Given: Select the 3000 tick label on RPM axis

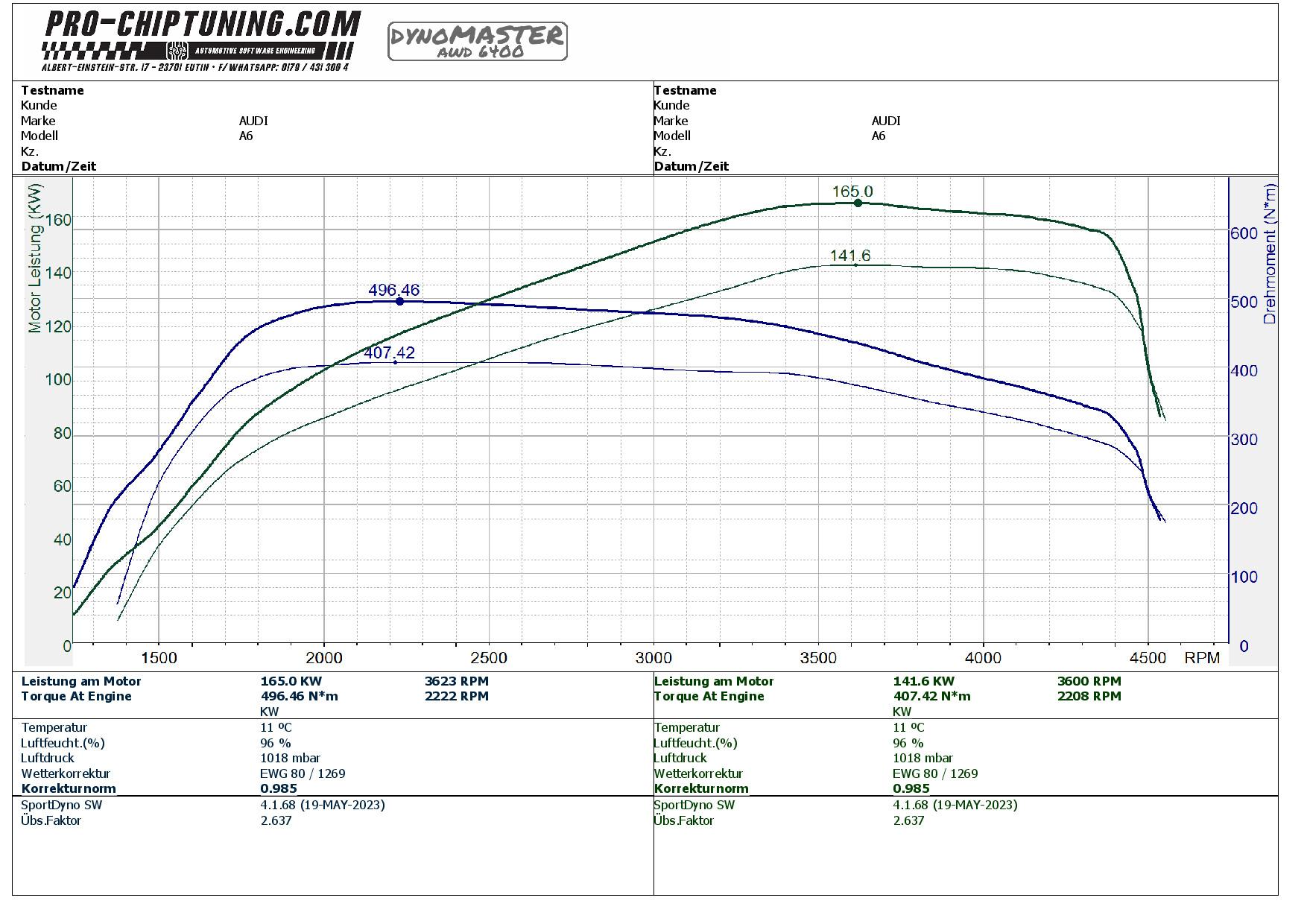Looking at the screenshot, I should click(653, 658).
